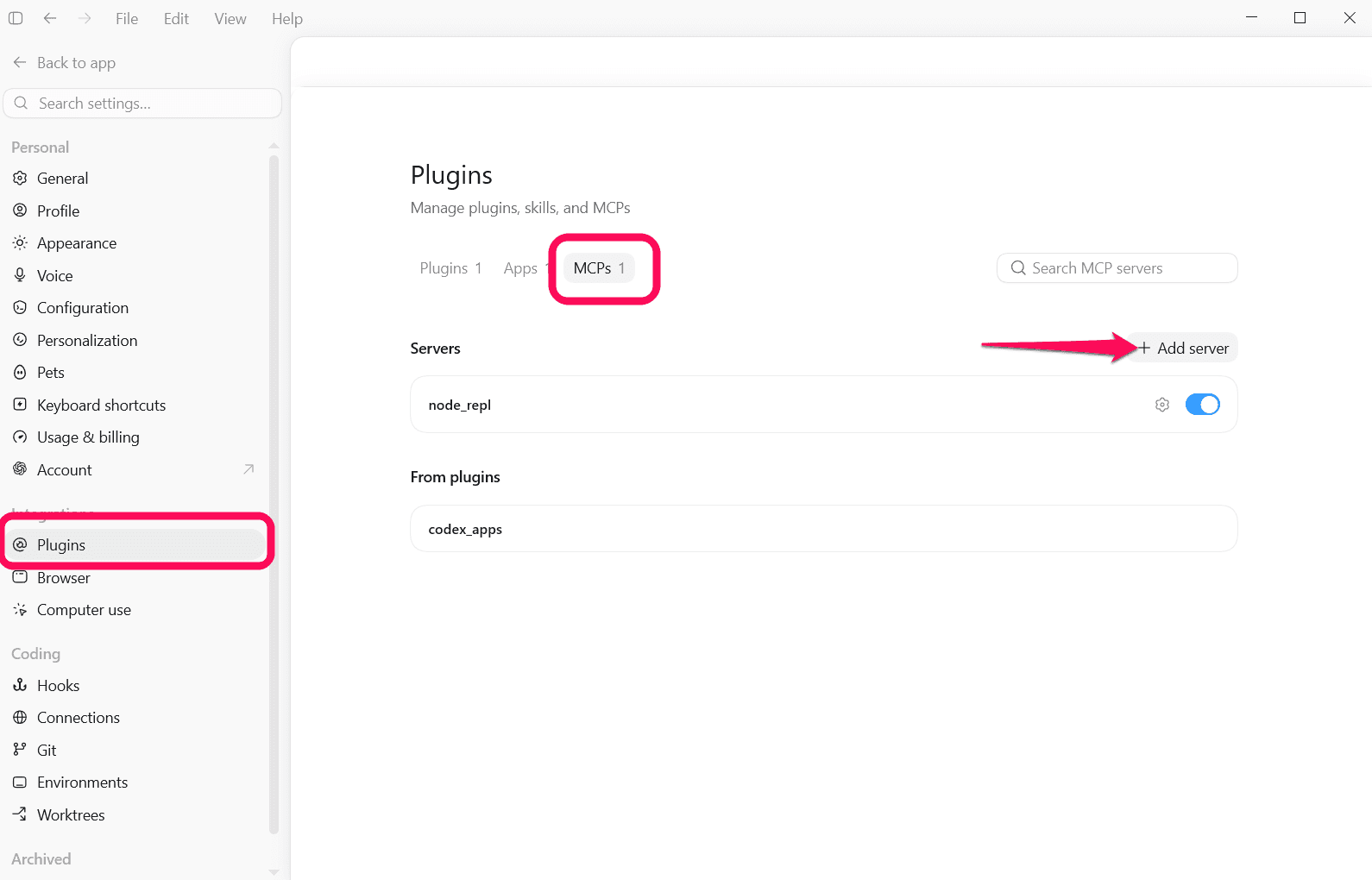Select the Connections globe icon
1372x880 pixels.
(20, 718)
